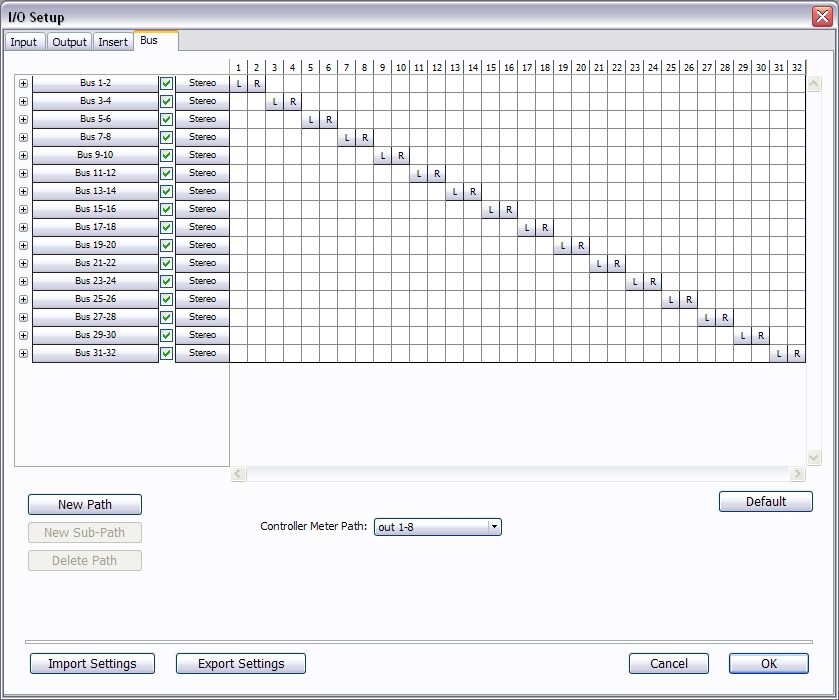The image size is (839, 700).
Task: Open the Stereo format selector for Bus 27-28
Action: pos(202,317)
